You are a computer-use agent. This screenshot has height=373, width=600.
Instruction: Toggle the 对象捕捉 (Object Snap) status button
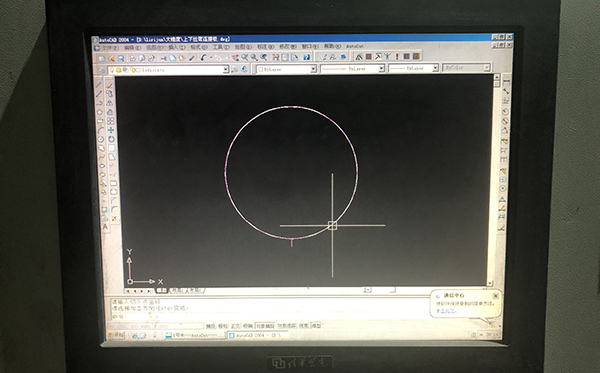[x=265, y=326]
